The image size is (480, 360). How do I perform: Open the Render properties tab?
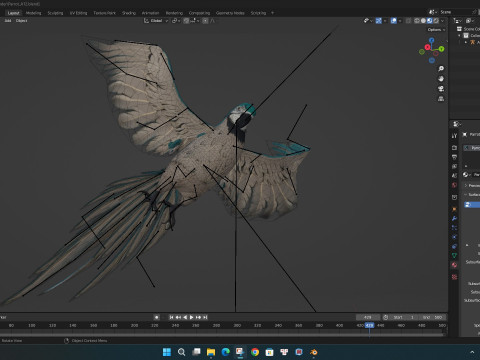454,147
